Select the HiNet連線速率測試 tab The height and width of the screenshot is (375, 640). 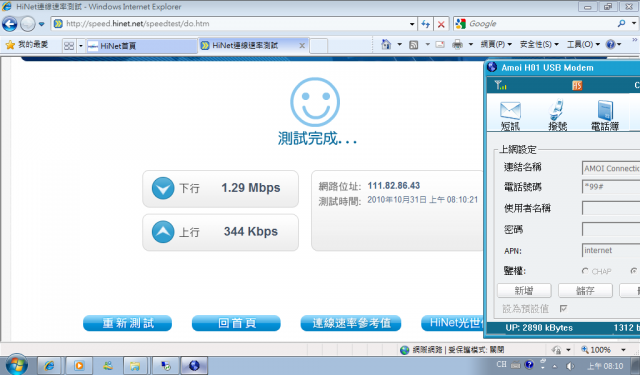[x=249, y=45]
